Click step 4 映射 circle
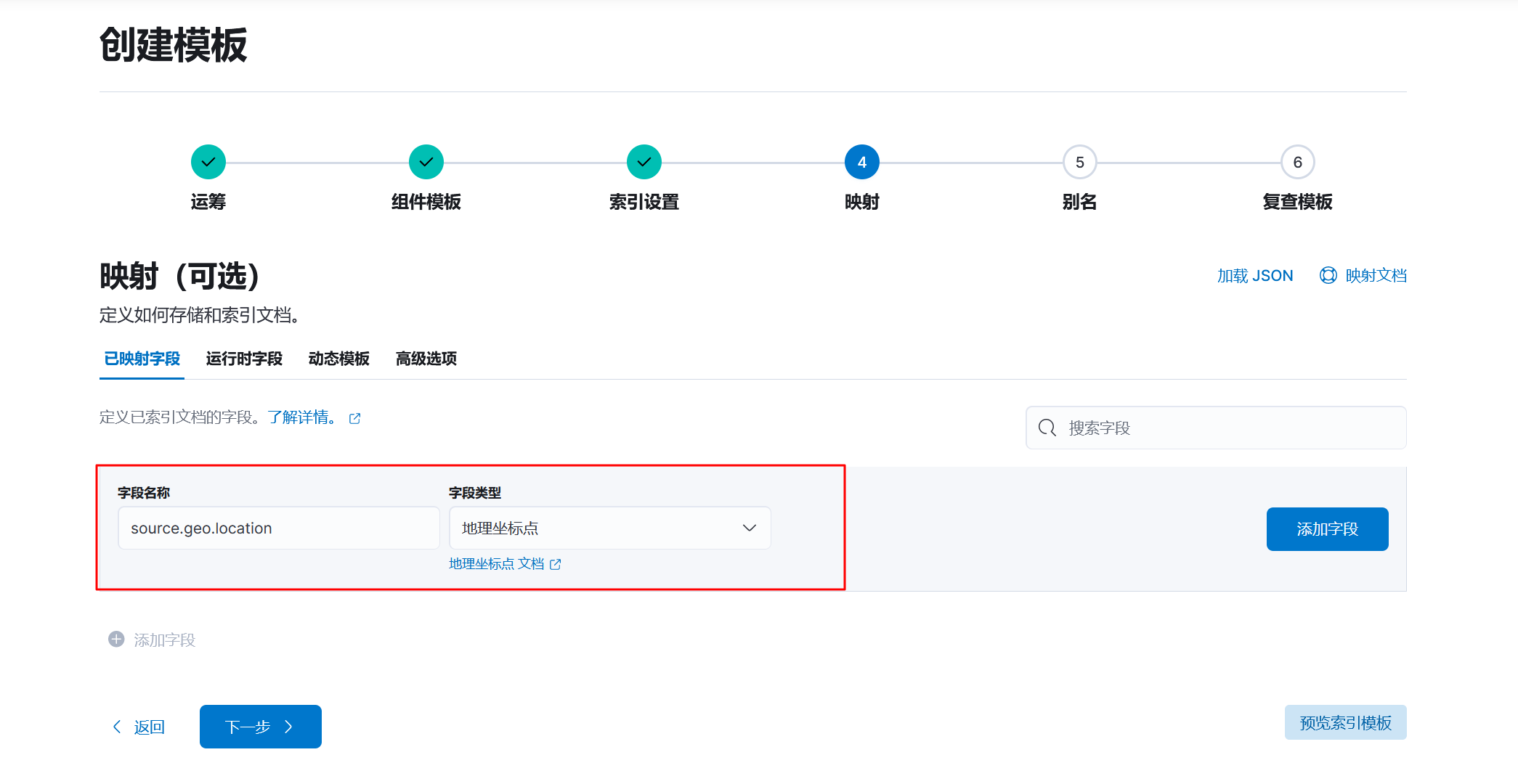Viewport: 1518px width, 784px height. point(862,162)
